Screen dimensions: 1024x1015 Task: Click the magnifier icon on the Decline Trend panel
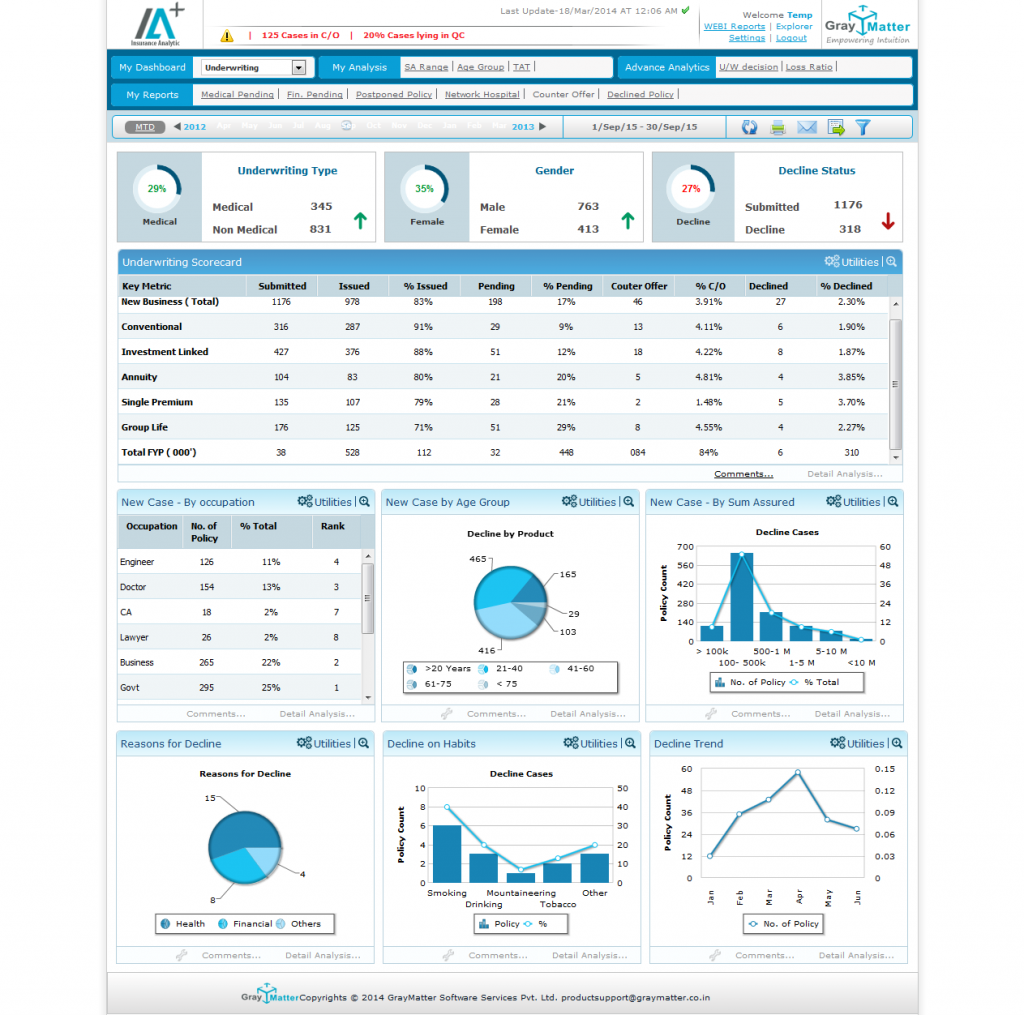(x=897, y=743)
